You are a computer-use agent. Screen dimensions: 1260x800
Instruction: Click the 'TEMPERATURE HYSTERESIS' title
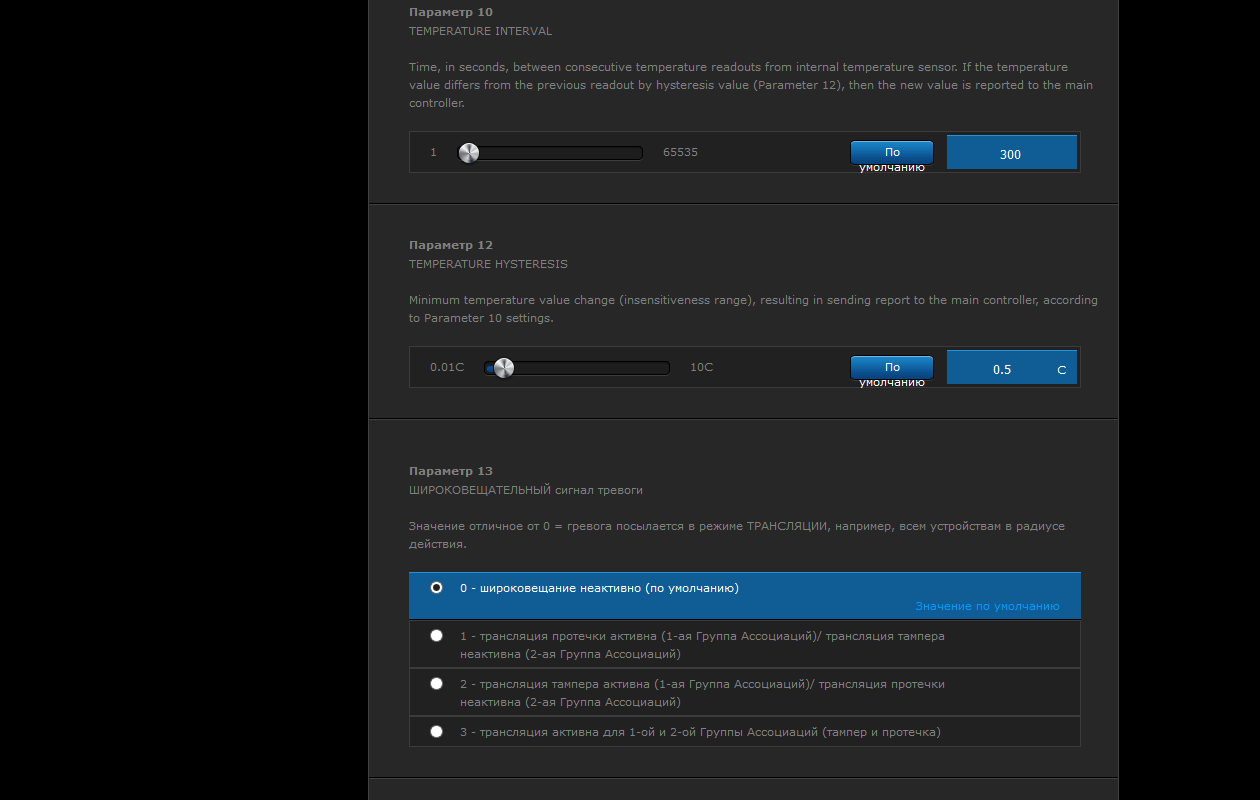click(488, 264)
